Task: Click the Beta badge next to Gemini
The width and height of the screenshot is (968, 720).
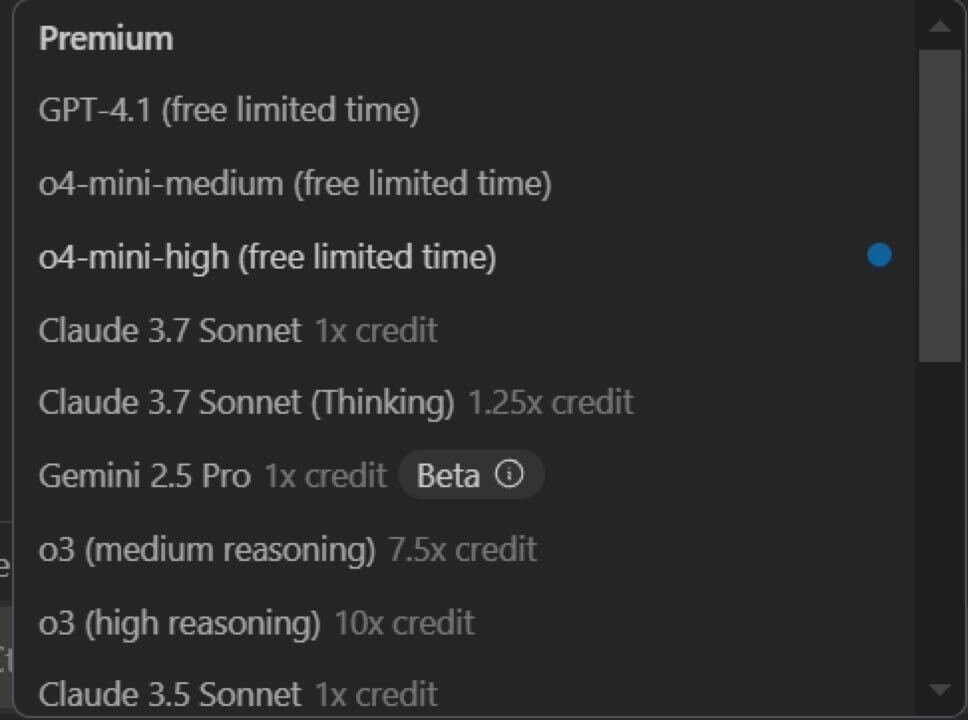Action: click(448, 476)
